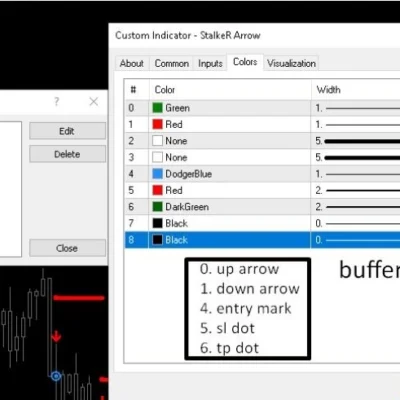
Task: Switch to the Visualization tab
Action: (x=291, y=63)
